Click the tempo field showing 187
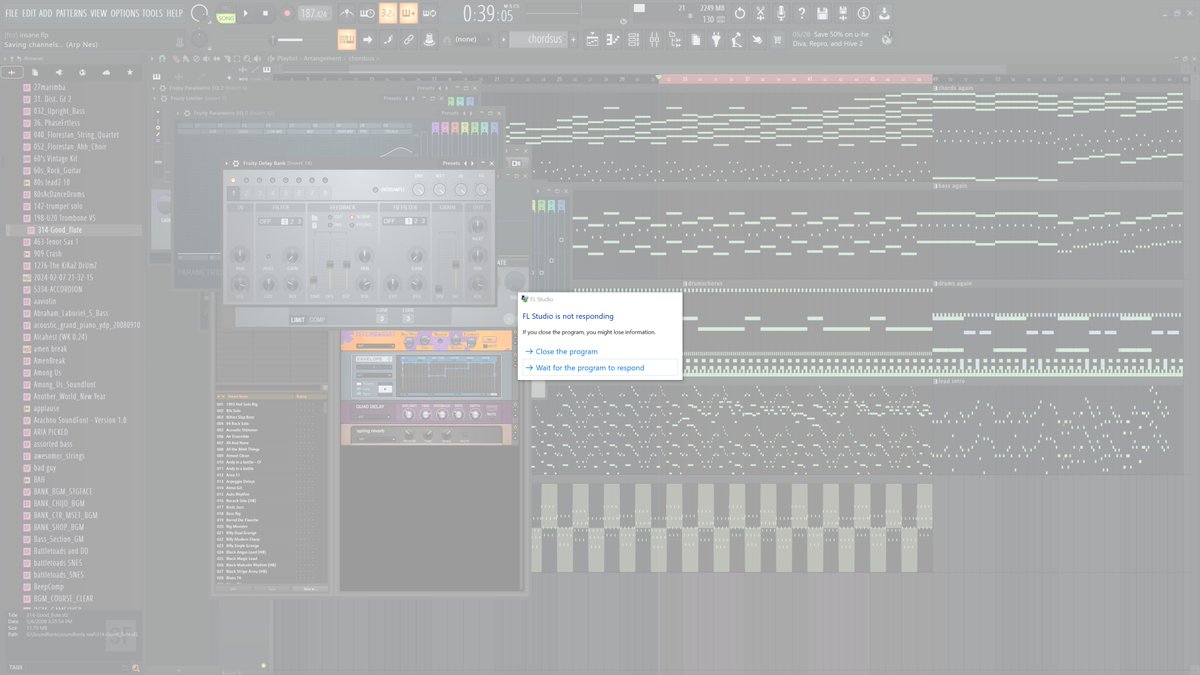The width and height of the screenshot is (1200, 675). point(314,13)
